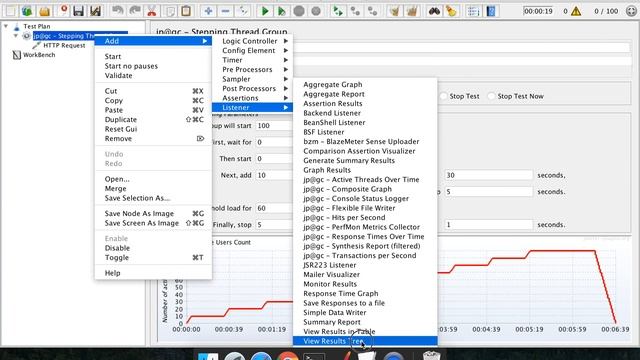The height and width of the screenshot is (360, 640).
Task: Expand the Pre Processors submenu
Action: (x=252, y=69)
